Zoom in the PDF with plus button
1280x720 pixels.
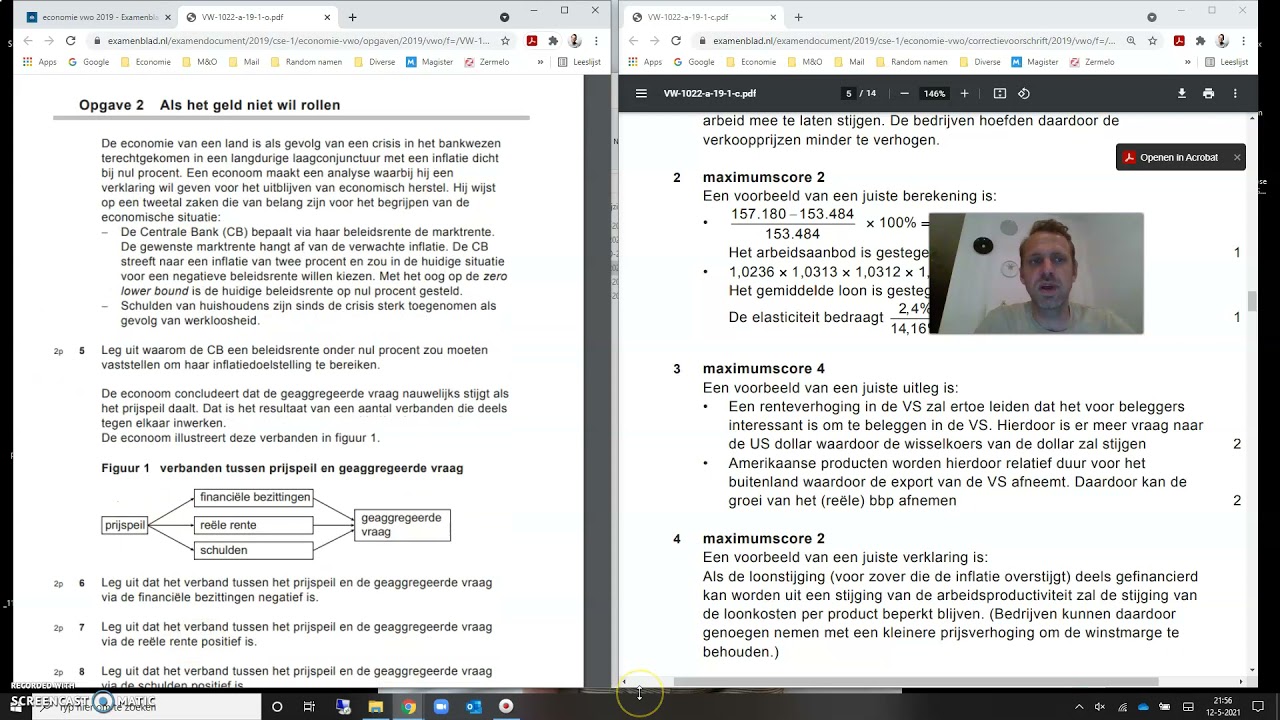click(x=964, y=93)
